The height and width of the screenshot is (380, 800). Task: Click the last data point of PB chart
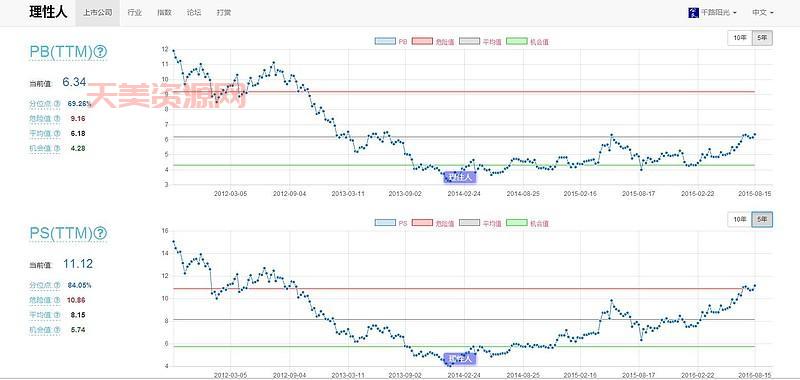[x=755, y=135]
